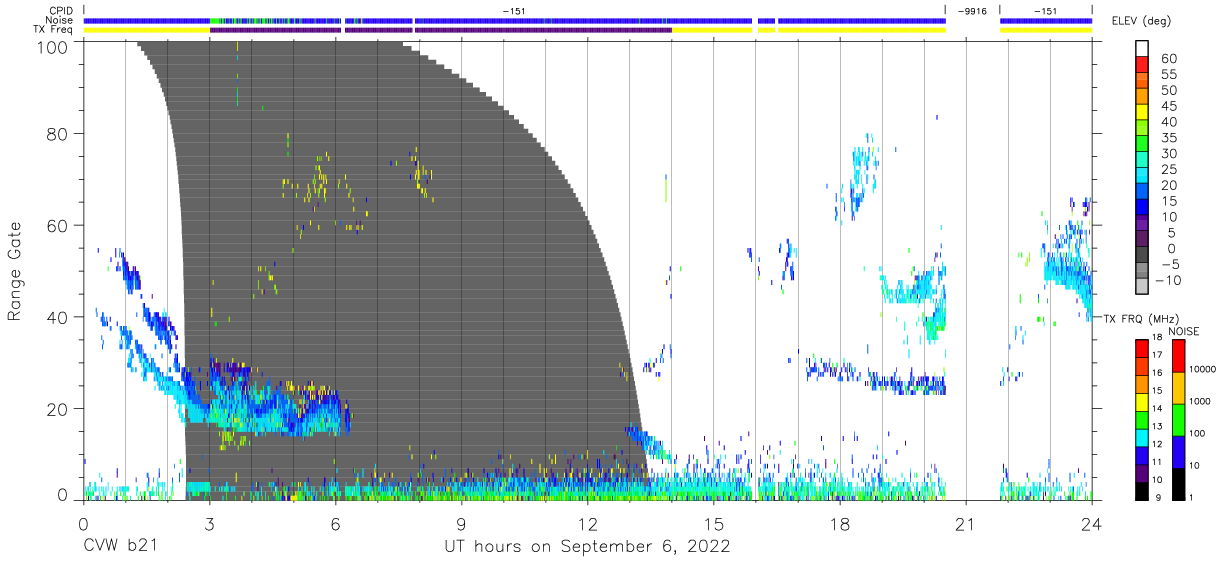Screen dimensions: 1228x567
Task: Pick the red segment of TX FRQ color bar
Action: tap(1142, 349)
